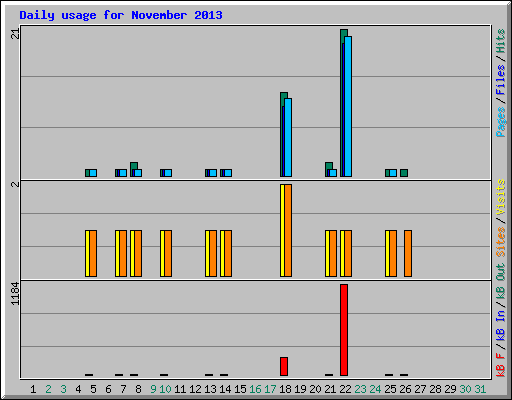
Task: Click the 'Hits' legend label
Action: 501,41
